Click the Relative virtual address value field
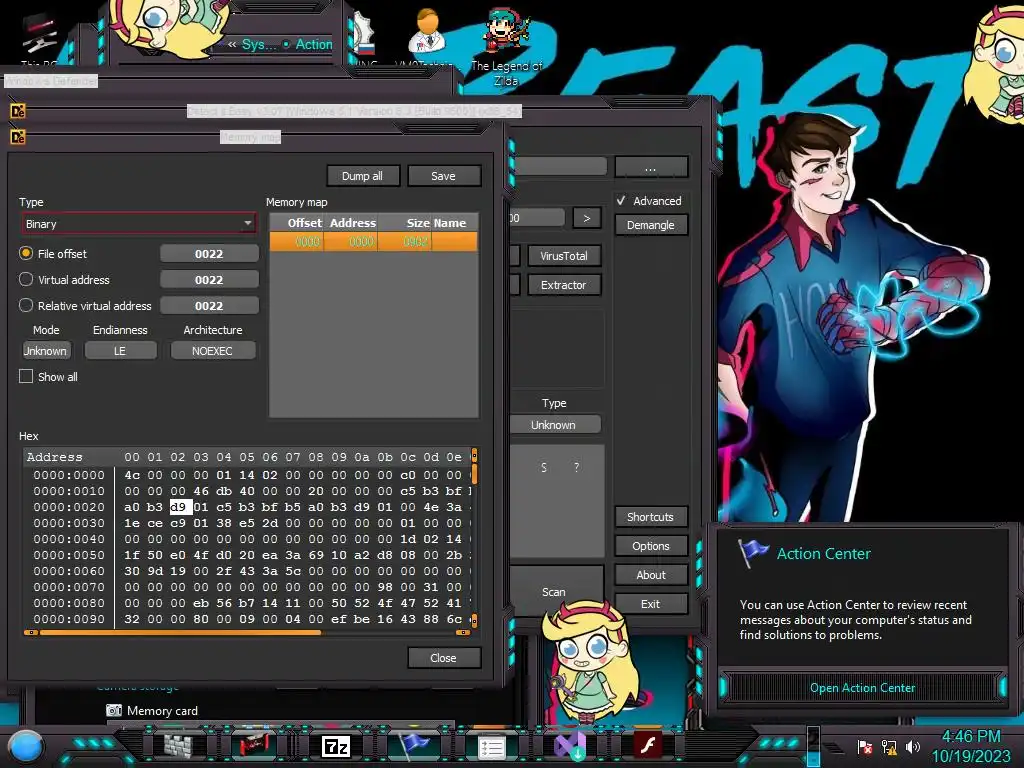Viewport: 1024px width, 768px height. [209, 306]
